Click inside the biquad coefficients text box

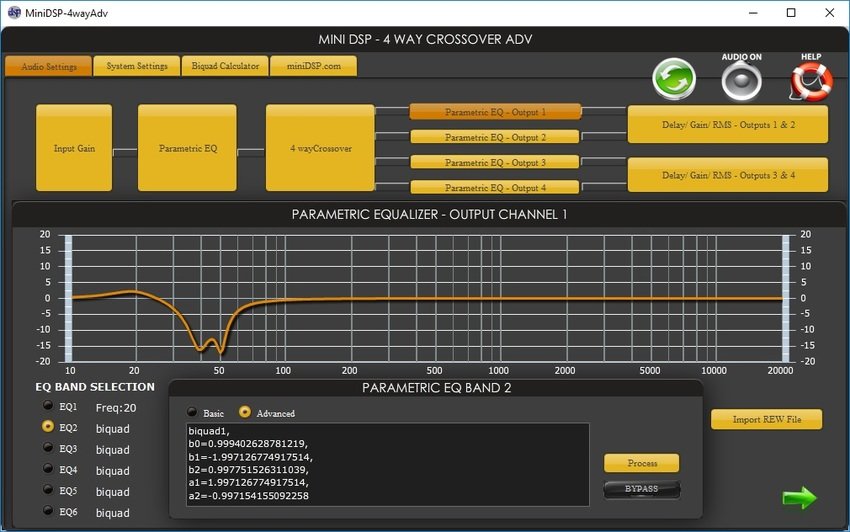388,465
